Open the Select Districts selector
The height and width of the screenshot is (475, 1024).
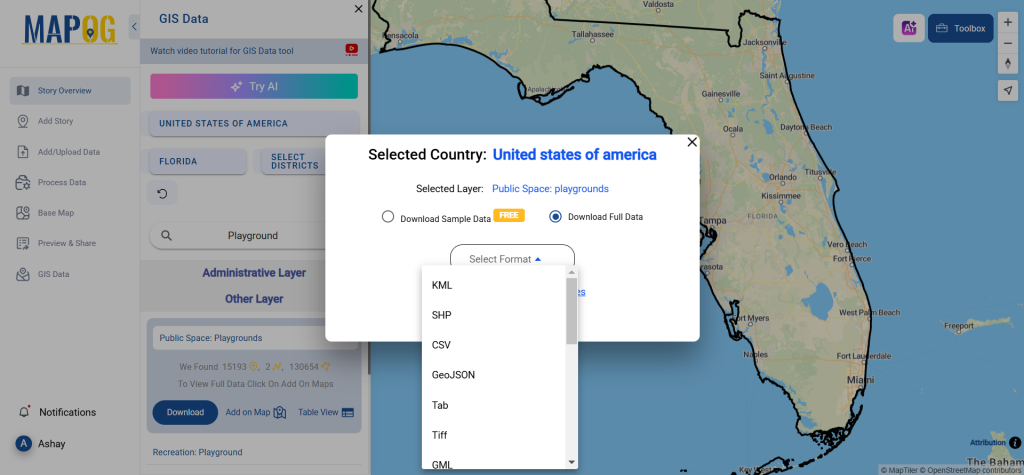[x=293, y=161]
